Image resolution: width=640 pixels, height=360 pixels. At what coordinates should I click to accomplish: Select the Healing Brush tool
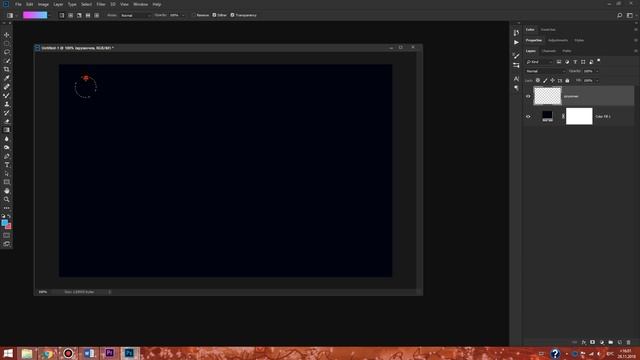tap(7, 87)
